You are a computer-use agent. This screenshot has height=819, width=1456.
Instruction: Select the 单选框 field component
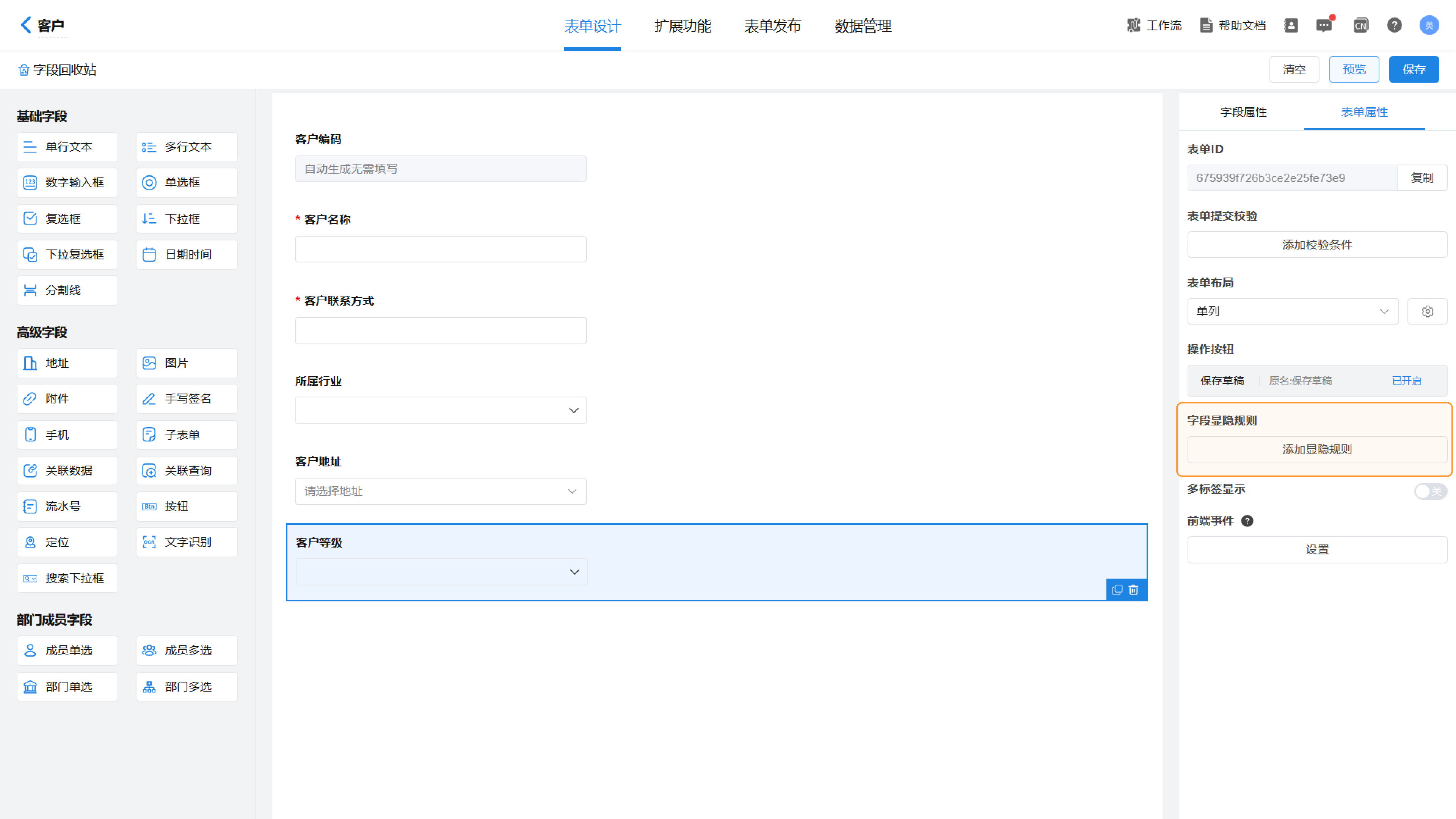187,182
